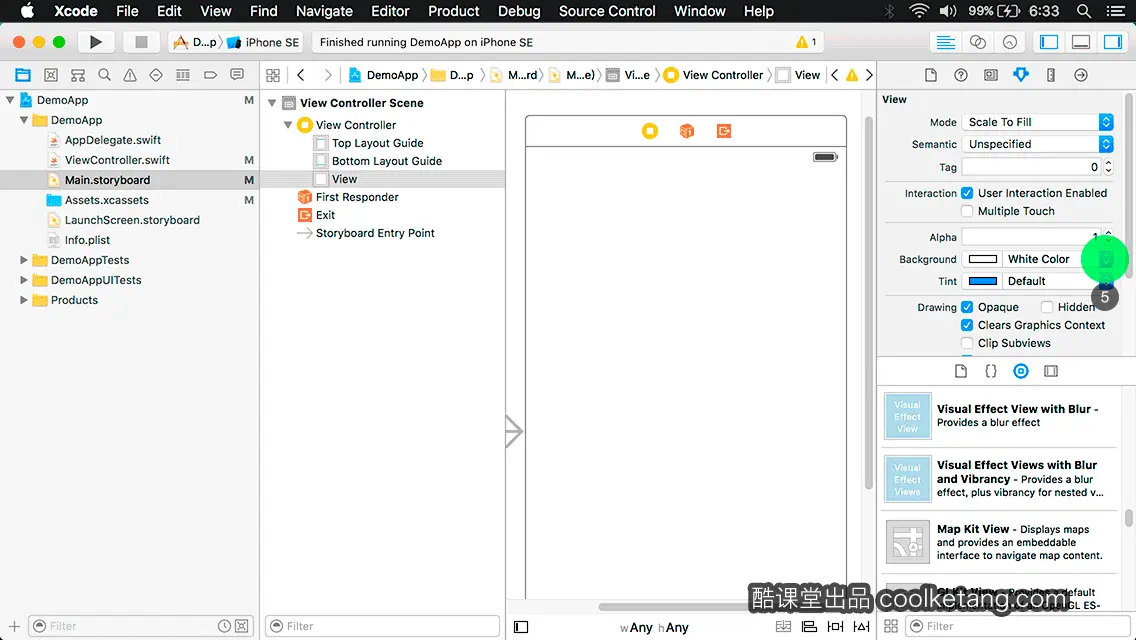Click the Tag value field
1136x640 pixels.
pyautogui.click(x=1031, y=167)
